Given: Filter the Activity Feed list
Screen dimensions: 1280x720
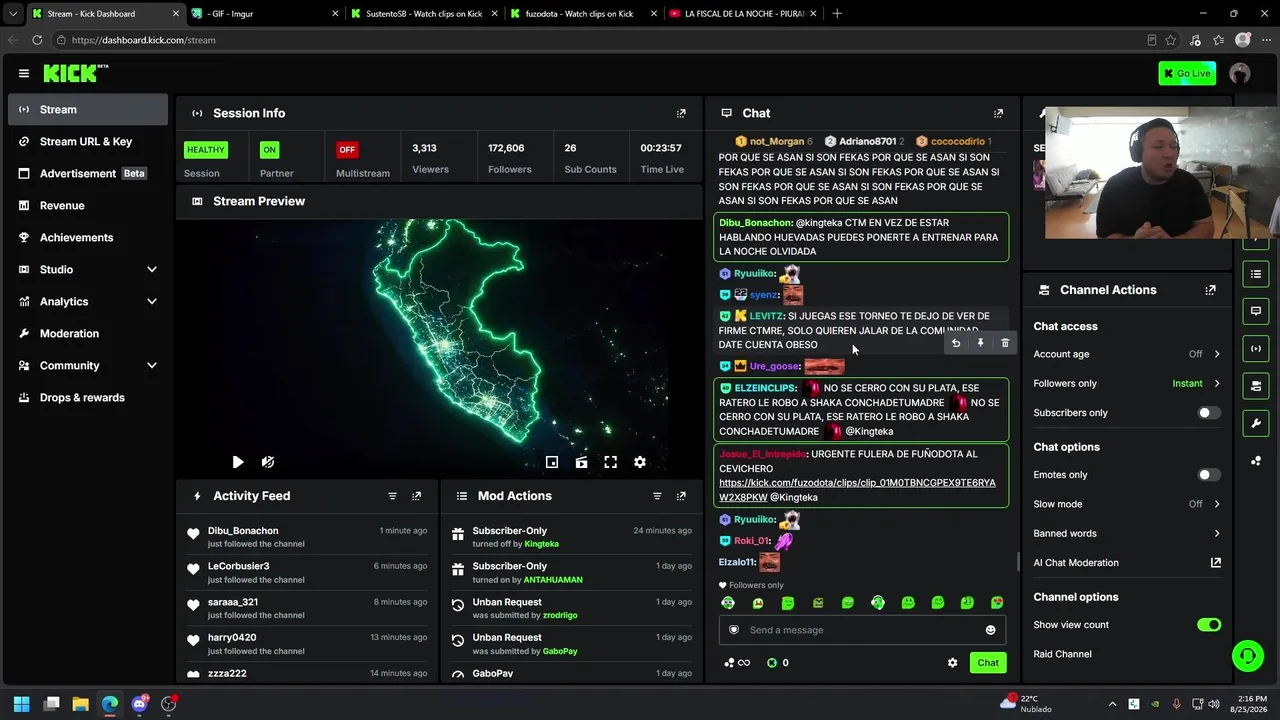Looking at the screenshot, I should (392, 496).
